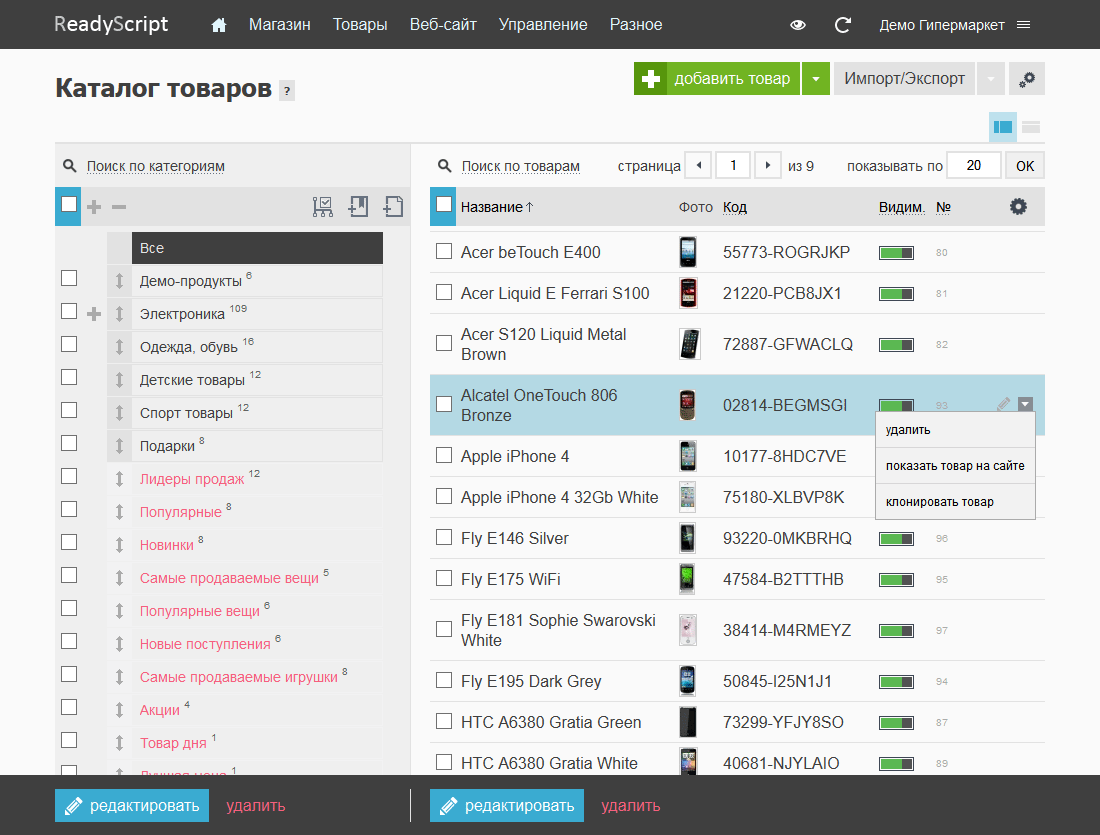Click the Acer beTouch E400 photo thumbnail
Screen dimensions: 1100x835
click(x=688, y=252)
